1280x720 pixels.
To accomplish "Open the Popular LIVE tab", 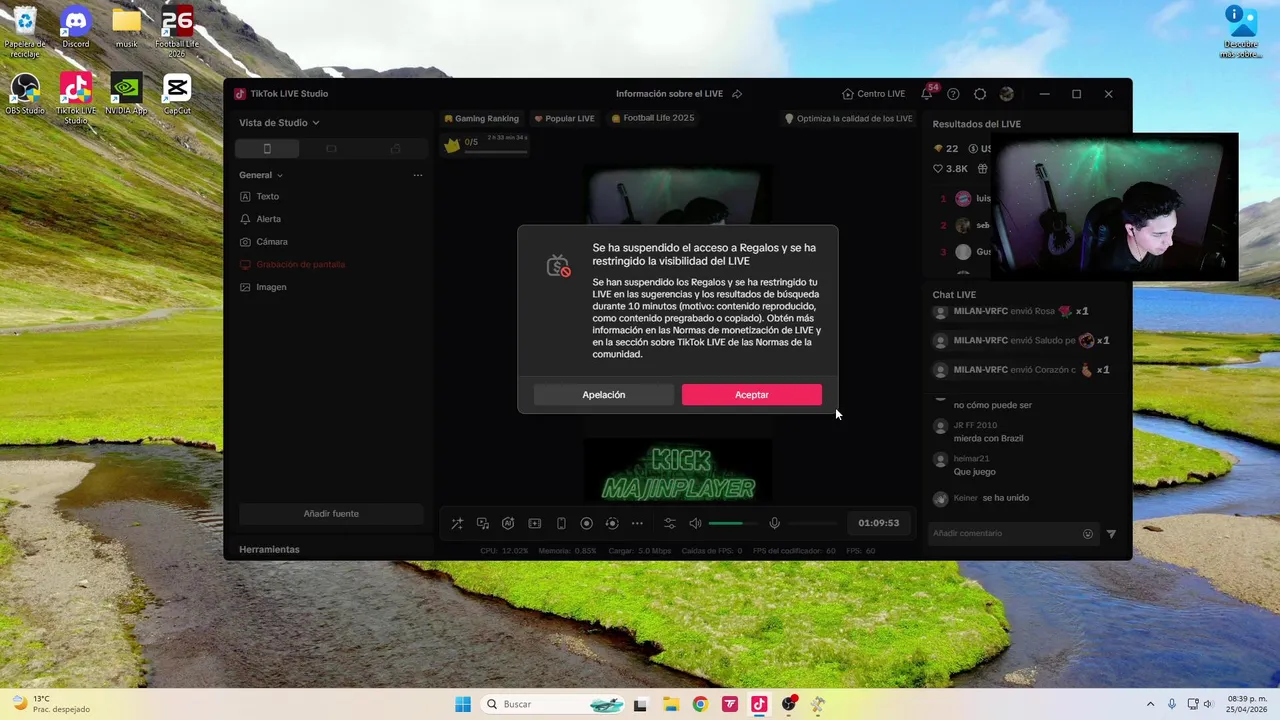I will (564, 118).
